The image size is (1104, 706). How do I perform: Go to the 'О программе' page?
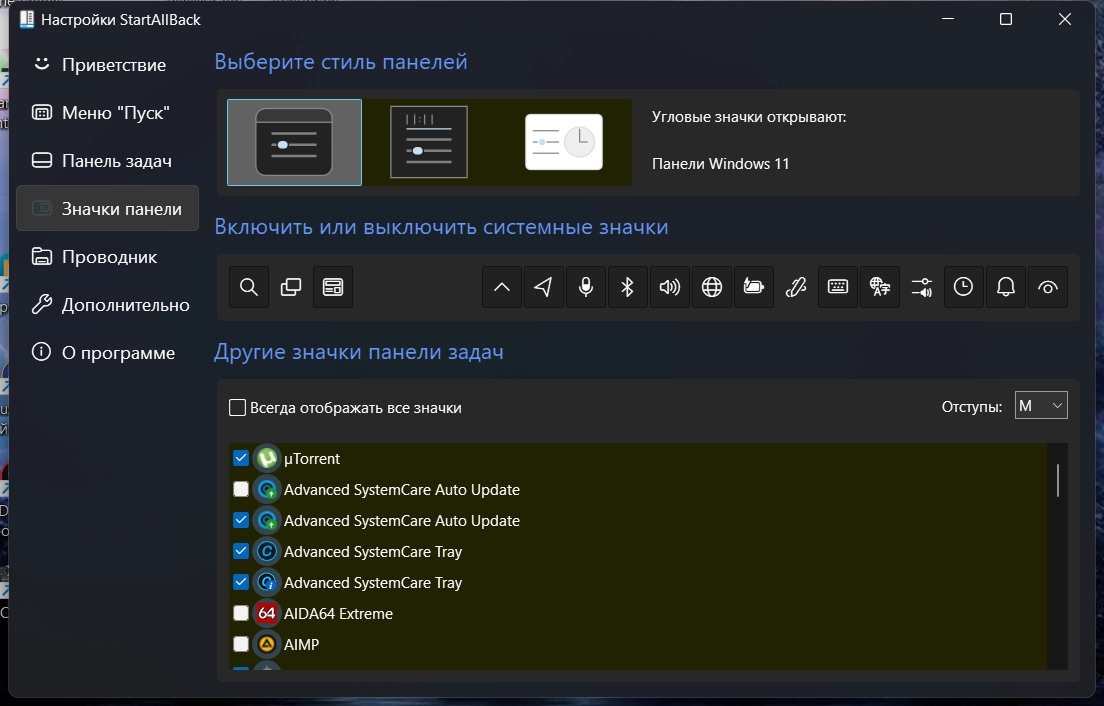pyautogui.click(x=118, y=353)
